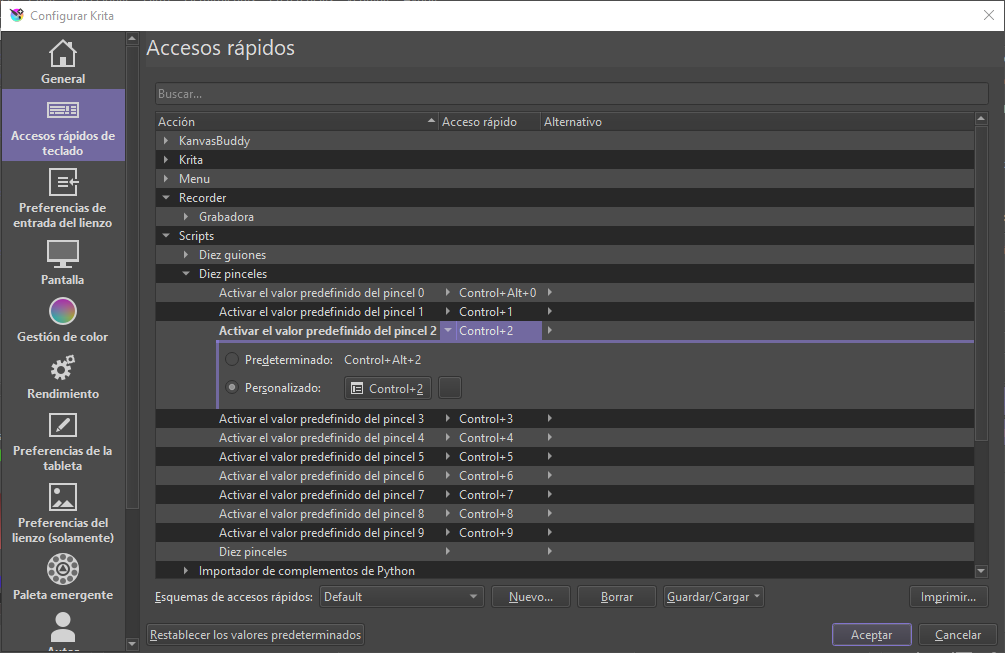This screenshot has height=653, width=1005.
Task: Select the Predeterminado radio option
Action: pyautogui.click(x=232, y=359)
